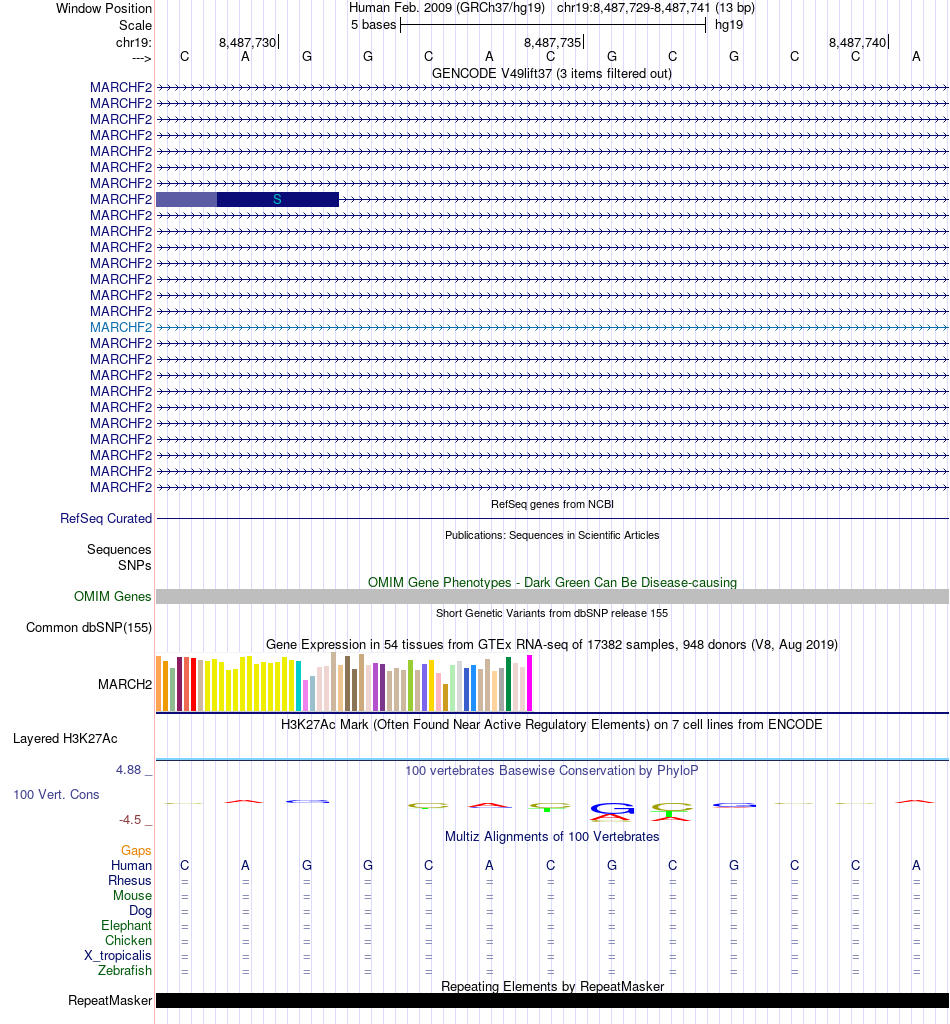Click the RefSeq Curated track line
Image resolution: width=950 pixels, height=1024 pixels.
click(552, 519)
